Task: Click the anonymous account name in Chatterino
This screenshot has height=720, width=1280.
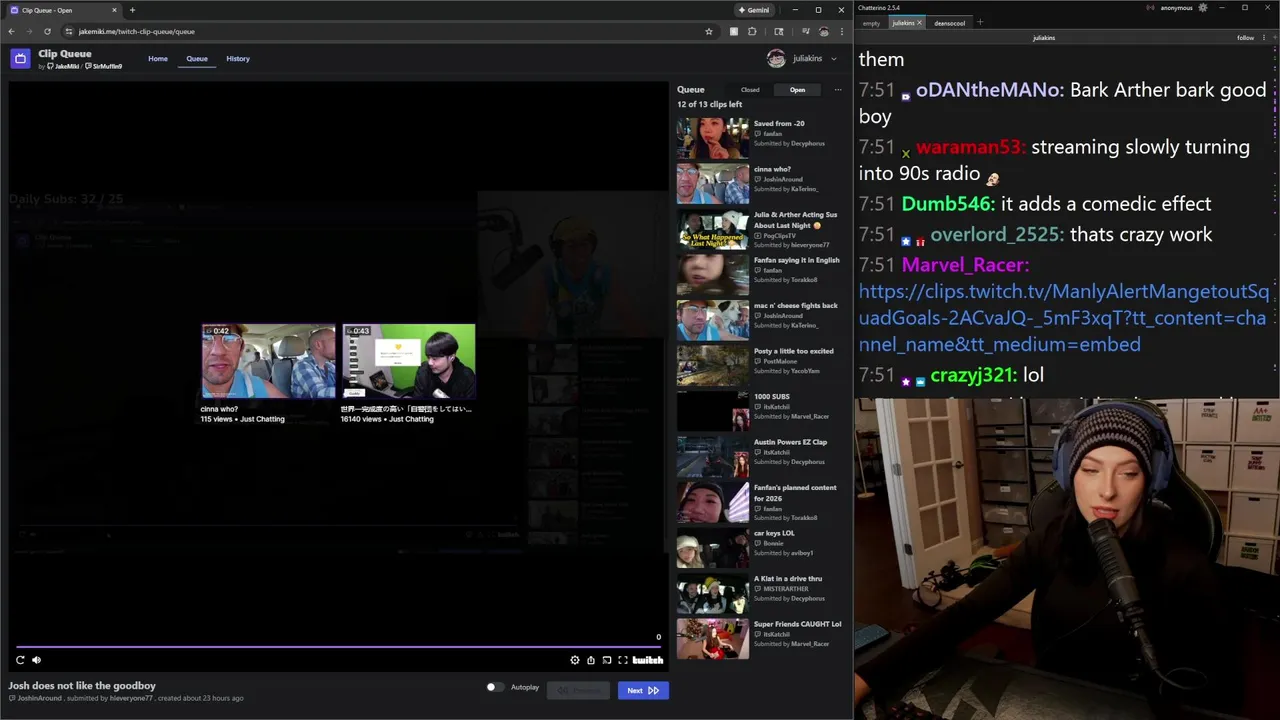Action: [1177, 8]
